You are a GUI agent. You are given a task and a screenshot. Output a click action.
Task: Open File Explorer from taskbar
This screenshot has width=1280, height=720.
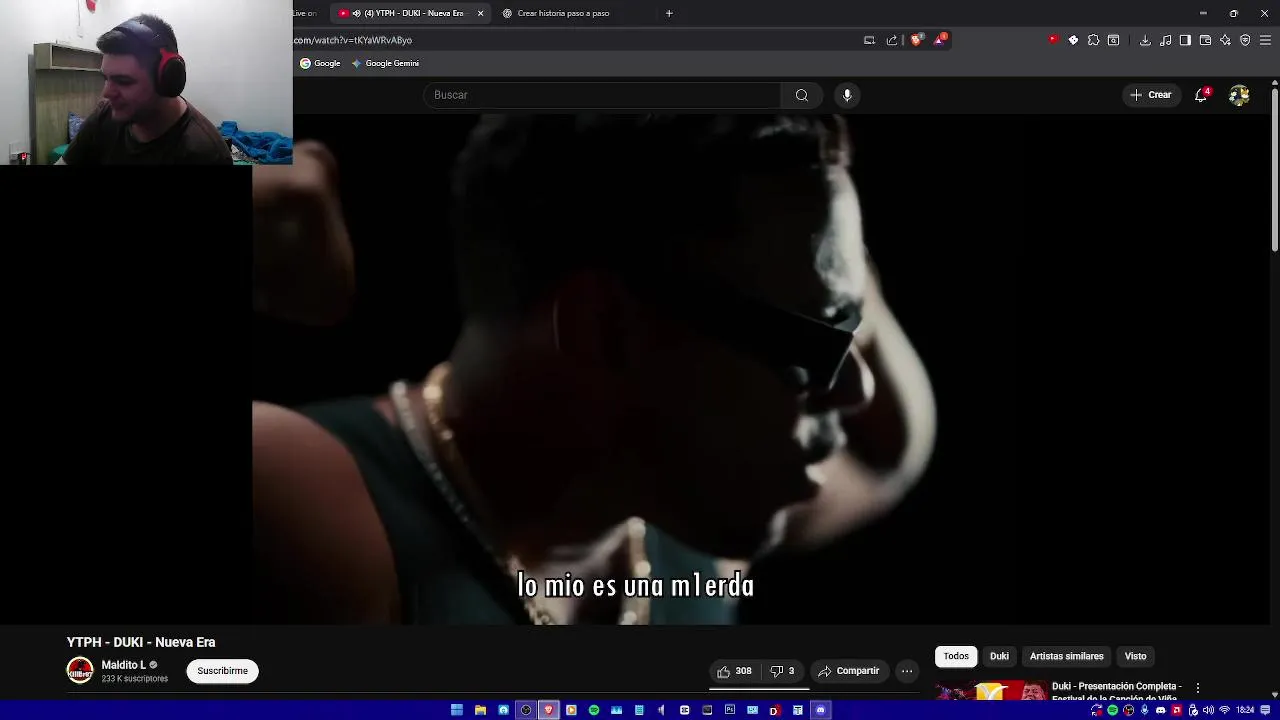(480, 710)
